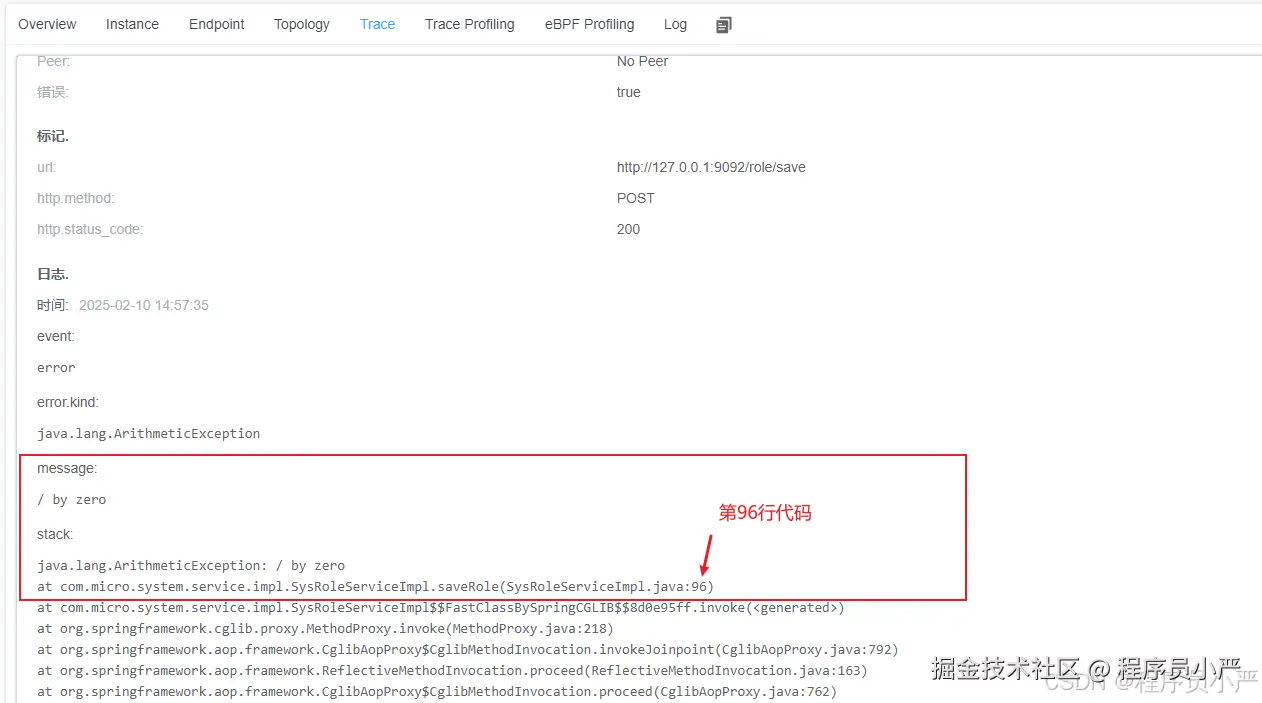Click the 'message:' label

67,468
